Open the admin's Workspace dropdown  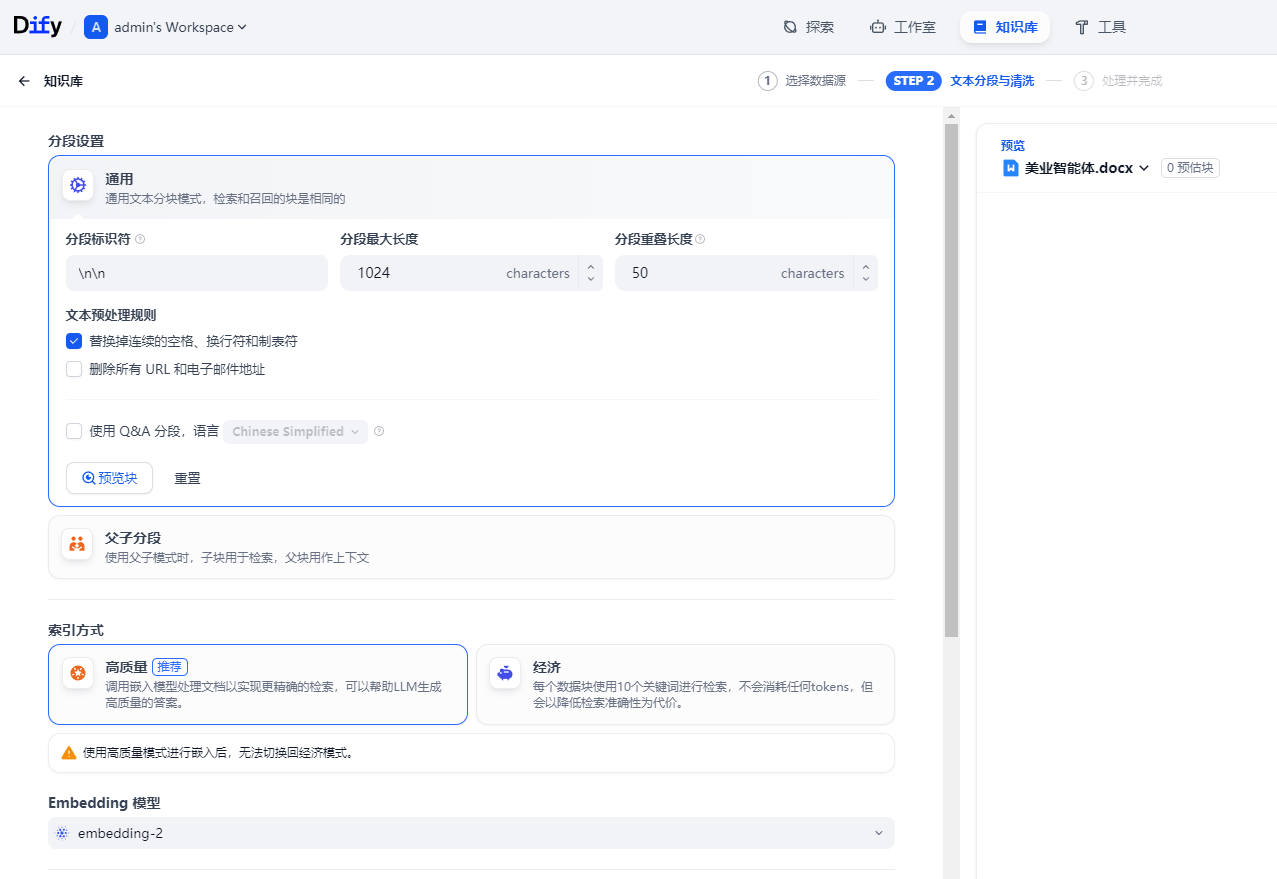(x=166, y=27)
